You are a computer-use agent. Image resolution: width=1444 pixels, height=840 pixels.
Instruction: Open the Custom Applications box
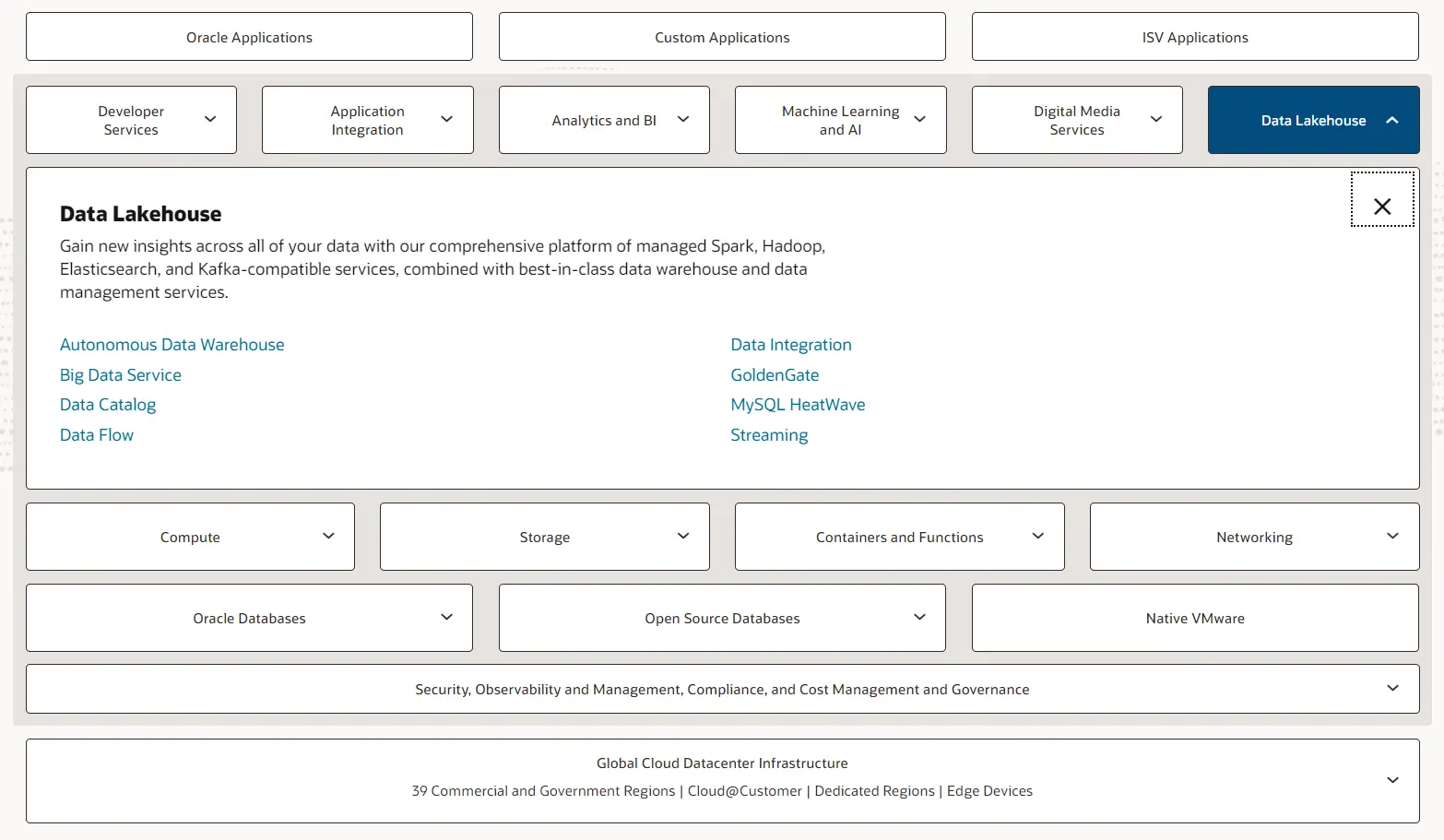pyautogui.click(x=722, y=37)
